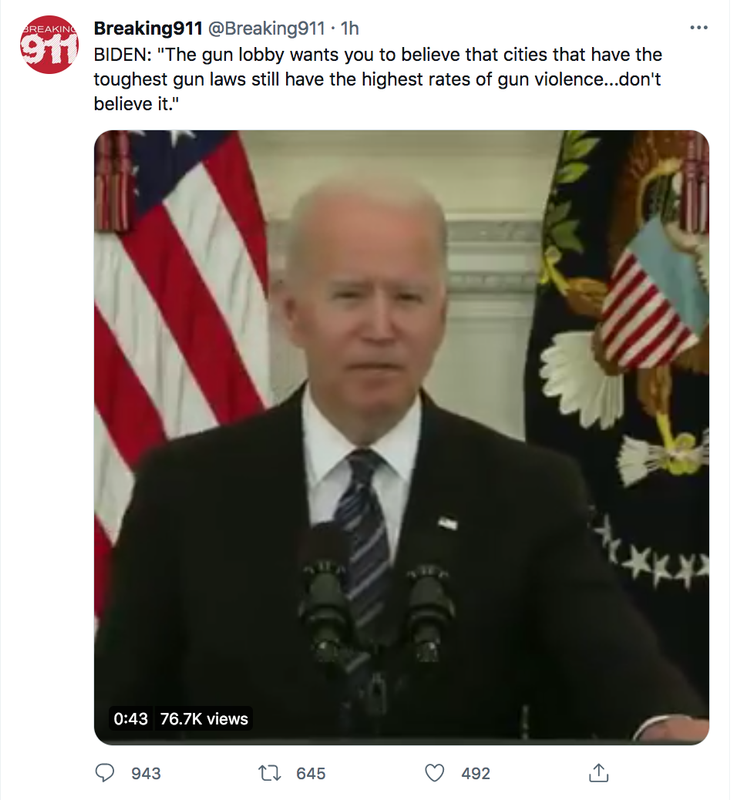Click the 0:43 video duration badge
734x800 pixels.
coord(131,719)
